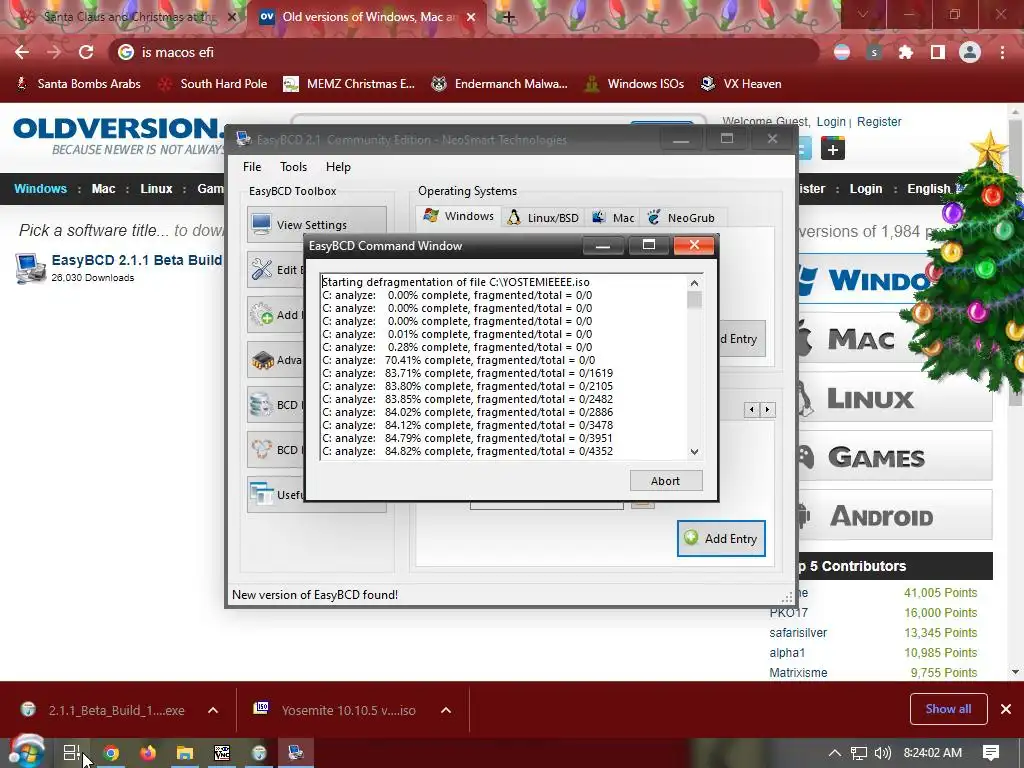
Task: Click the Chrome back arrow
Action: point(22,52)
